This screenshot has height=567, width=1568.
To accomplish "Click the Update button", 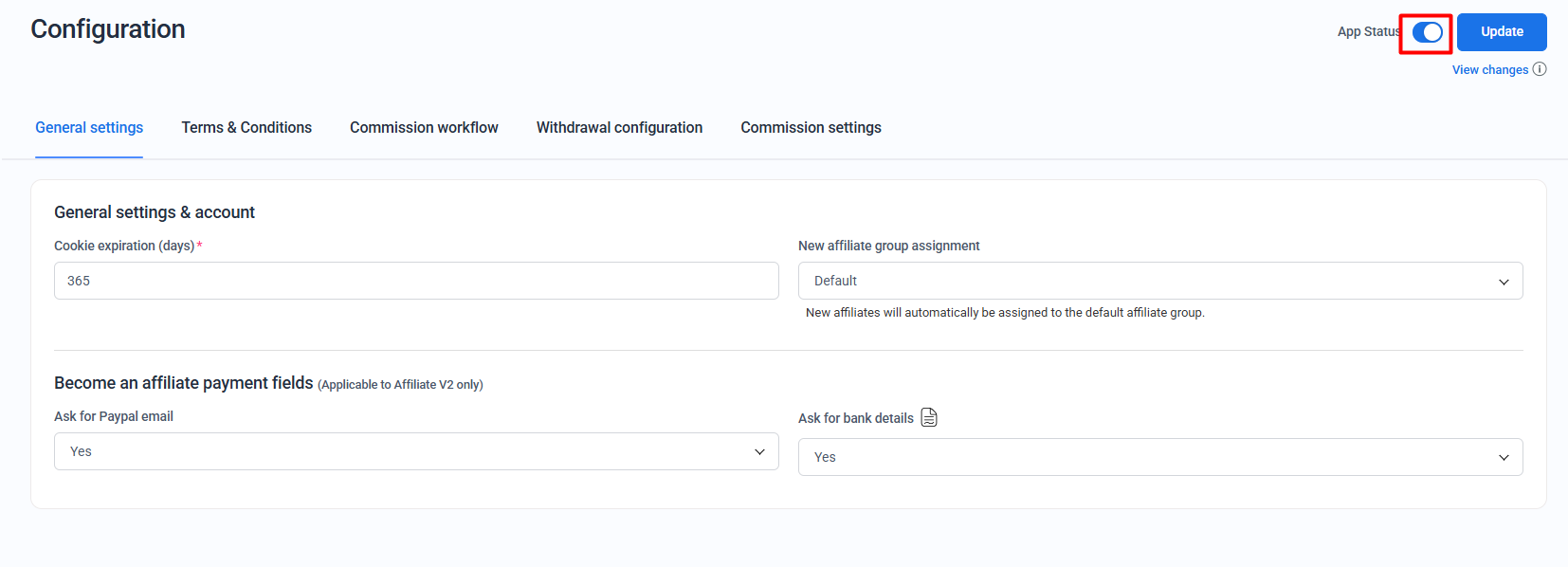I will click(x=1501, y=32).
